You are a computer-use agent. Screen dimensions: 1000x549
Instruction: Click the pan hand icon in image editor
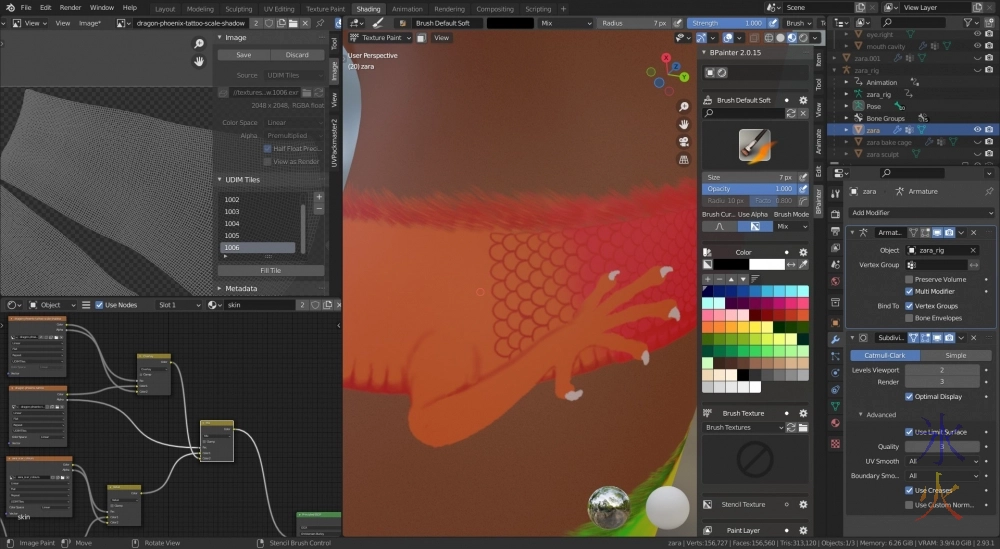point(199,61)
